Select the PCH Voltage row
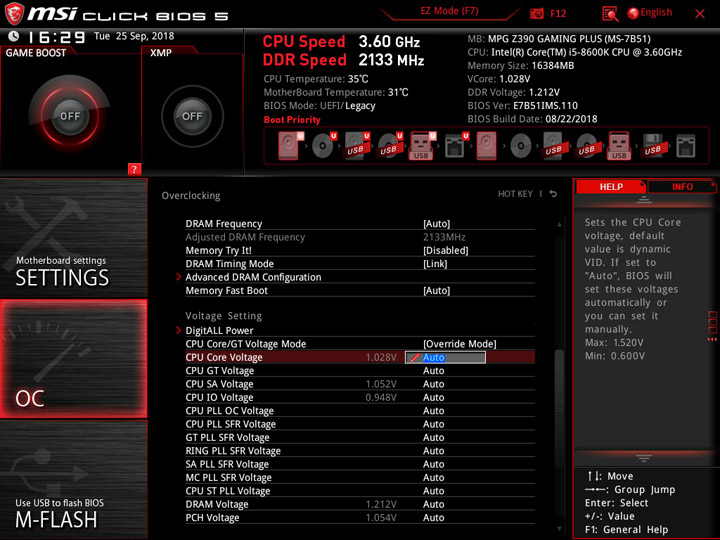This screenshot has width=720, height=540. click(x=360, y=517)
